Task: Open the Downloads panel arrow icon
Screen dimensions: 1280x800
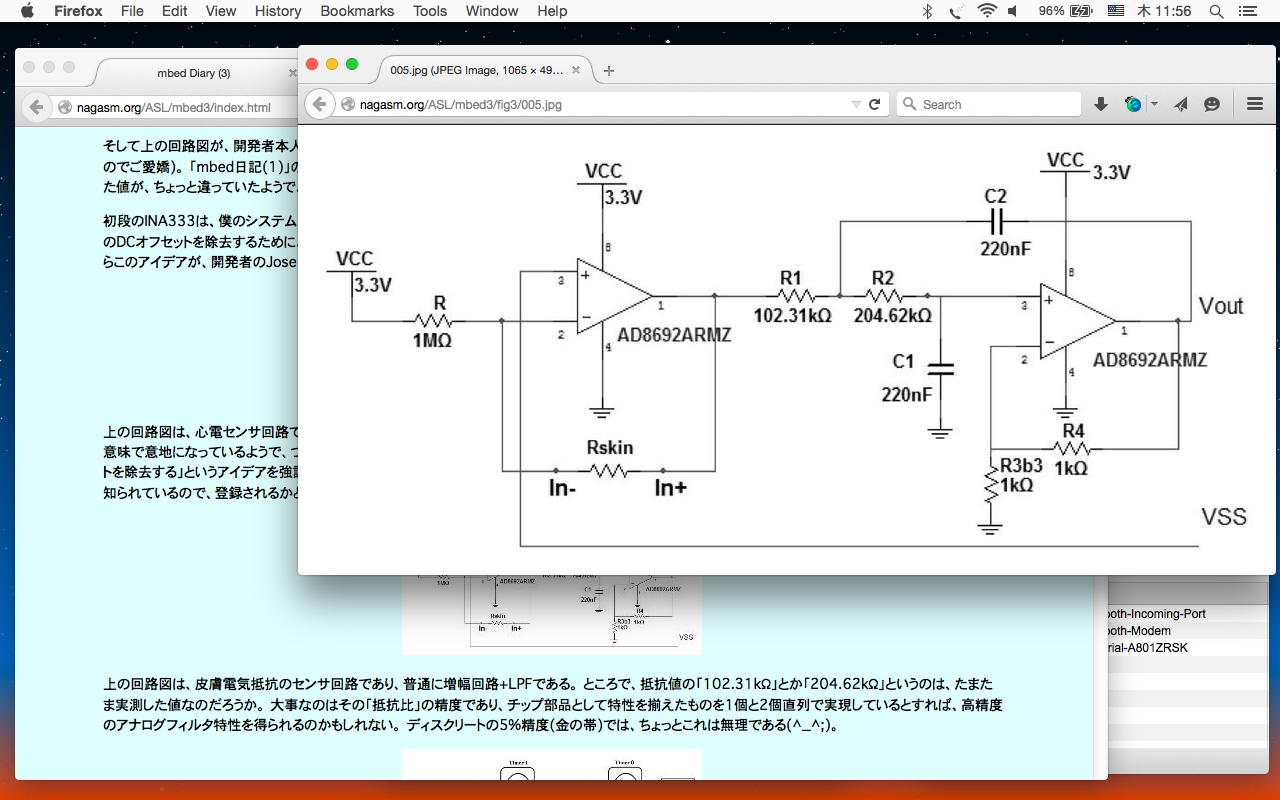Action: coord(1101,104)
